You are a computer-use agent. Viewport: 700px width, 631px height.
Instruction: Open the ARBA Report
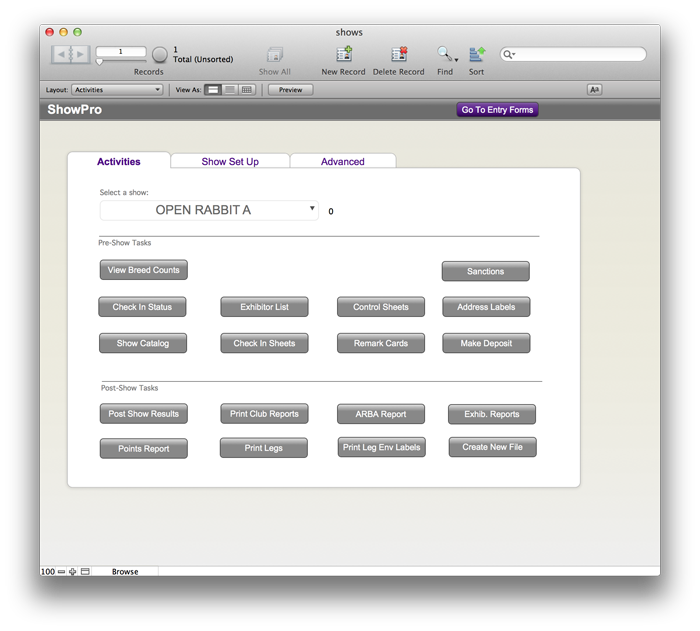(381, 414)
